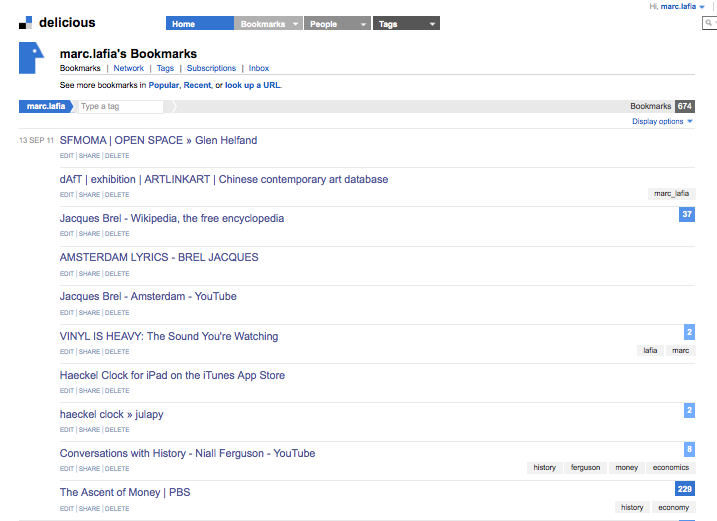Screen dimensions: 717x521
Task: Open the Home nav tab
Action: tap(200, 23)
